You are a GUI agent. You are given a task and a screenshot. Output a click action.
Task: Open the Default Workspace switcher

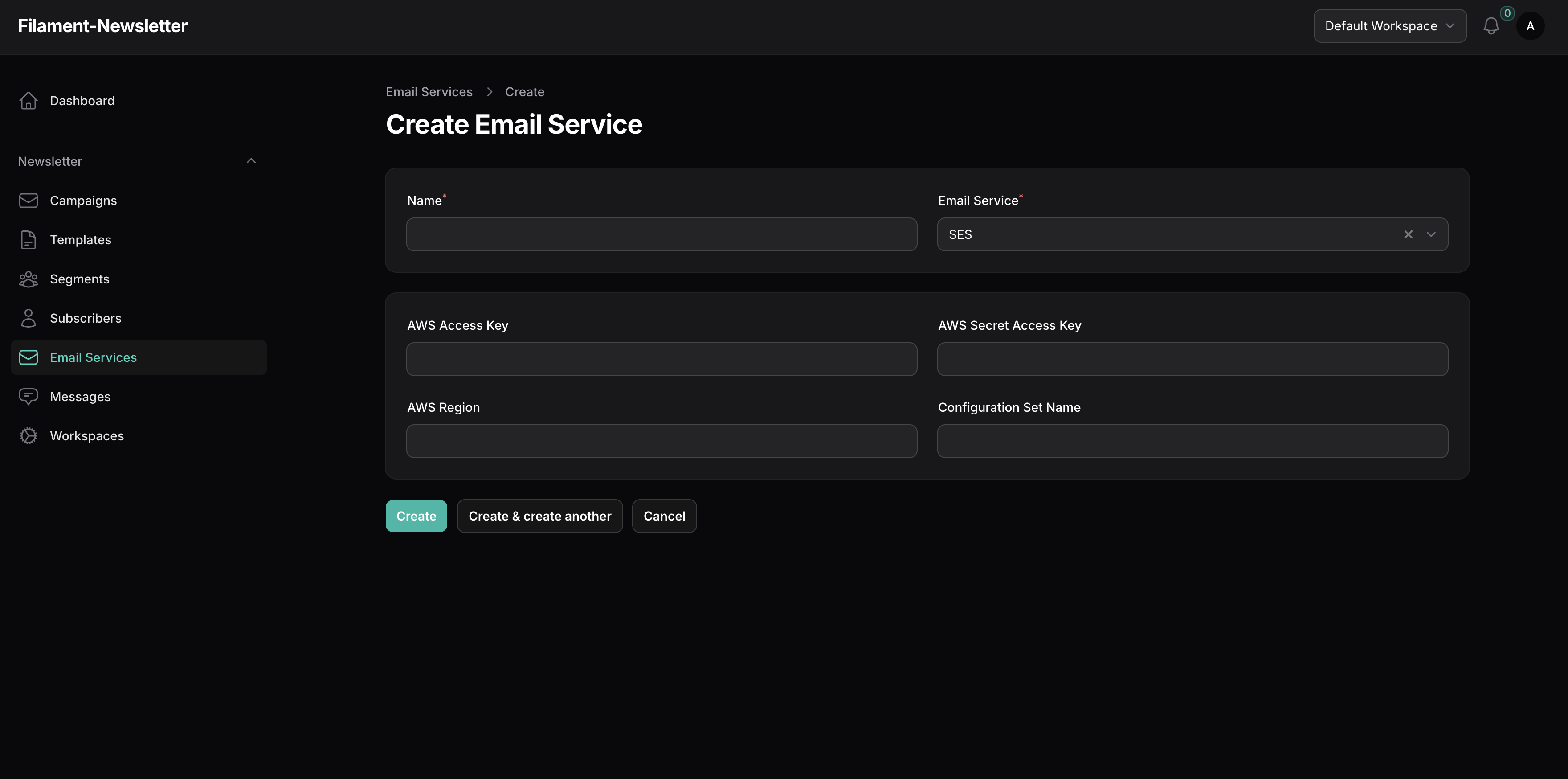(1390, 26)
